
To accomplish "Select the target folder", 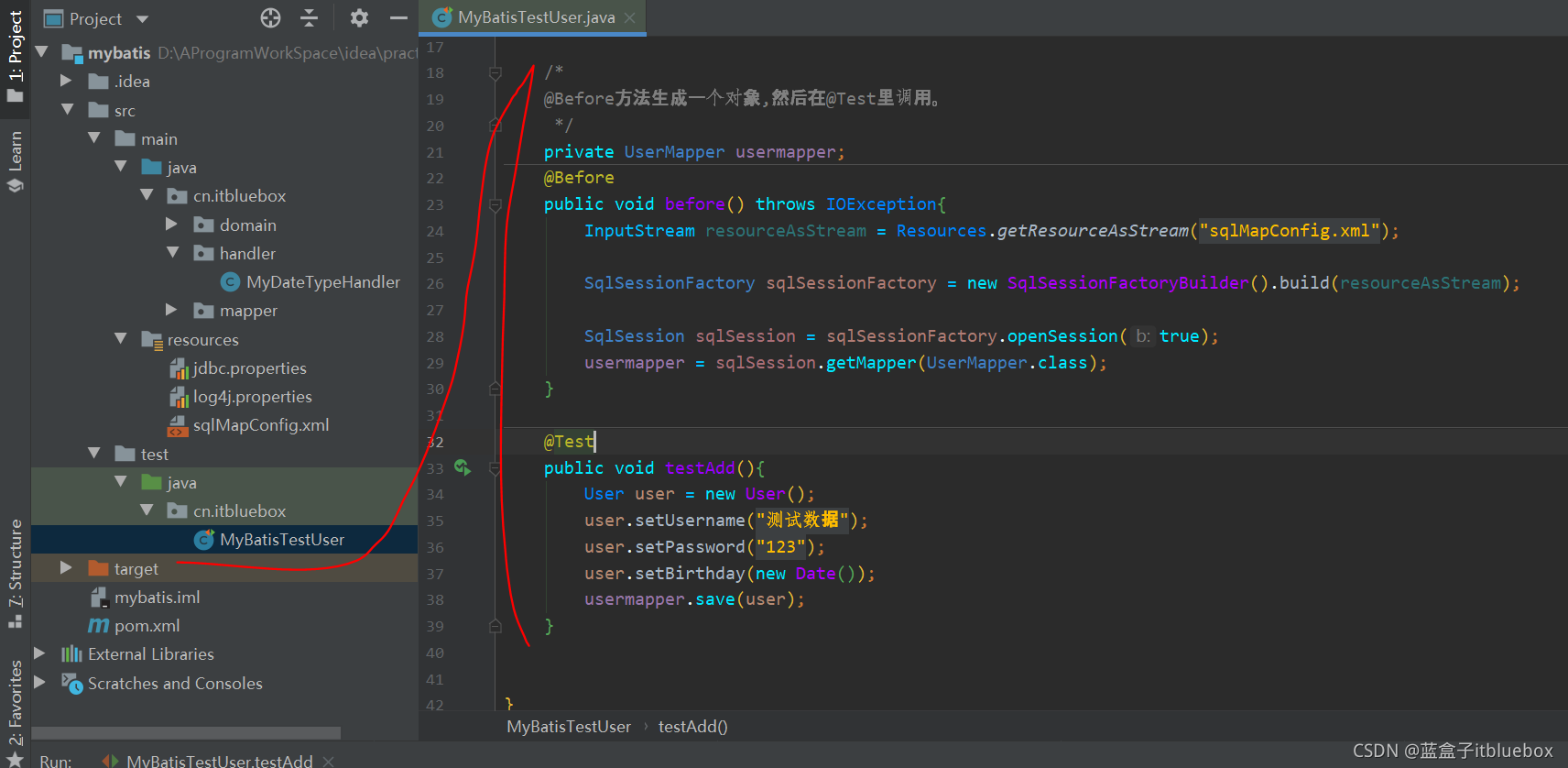I will [x=136, y=569].
